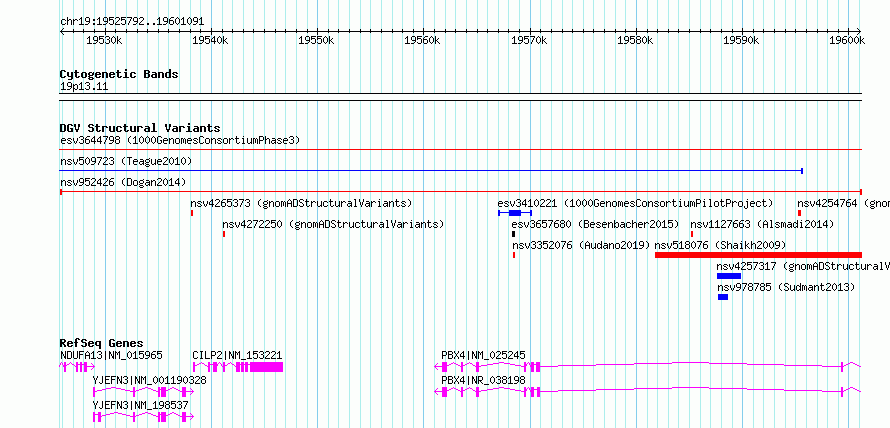890x428 pixels.
Task: Open variant label nsv4272250 (gnomADStructuralVariants)
Action: pyautogui.click(x=333, y=224)
